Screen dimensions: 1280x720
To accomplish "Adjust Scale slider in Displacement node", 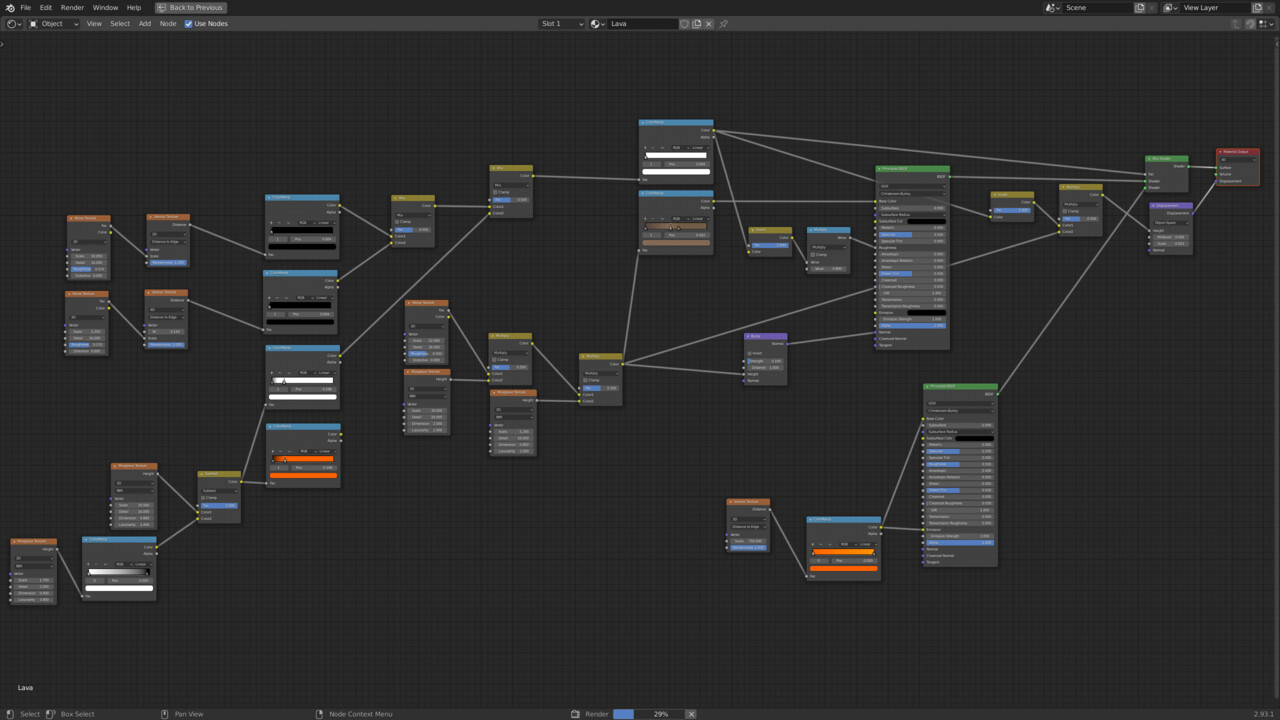I will (1170, 244).
